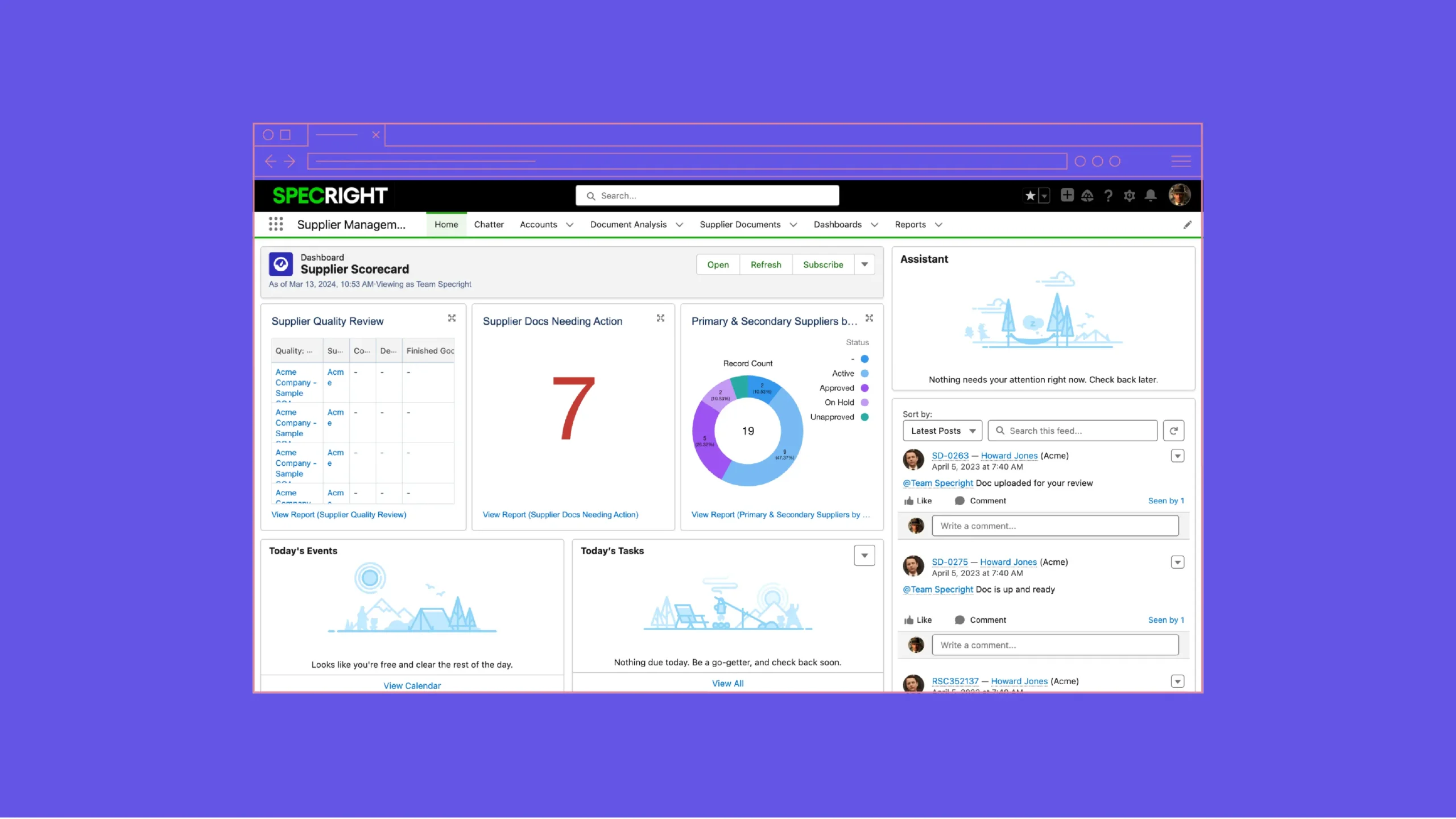The height and width of the screenshot is (819, 1456).
Task: Open the browser hamburger menu
Action: click(x=1181, y=162)
